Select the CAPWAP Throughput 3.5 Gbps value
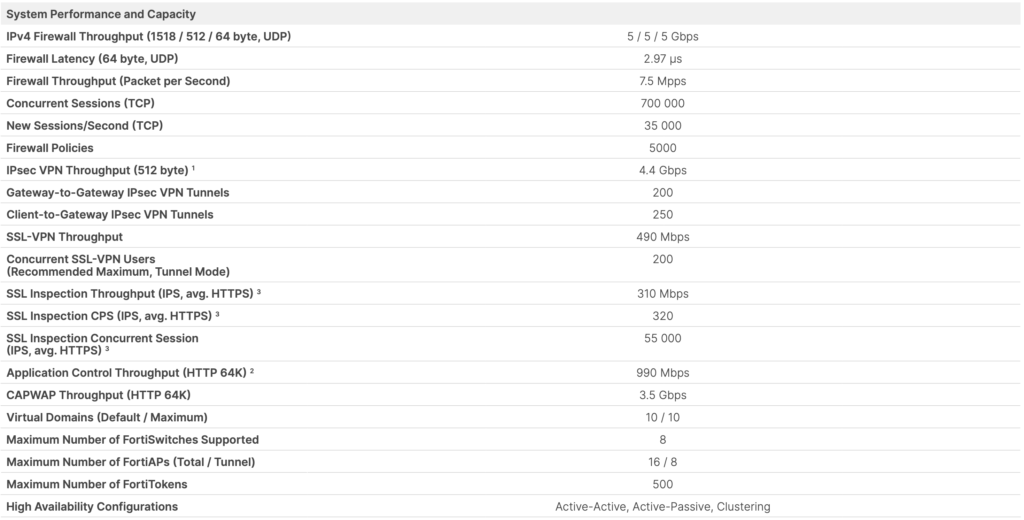Screen dimensions: 1024x520 663,395
